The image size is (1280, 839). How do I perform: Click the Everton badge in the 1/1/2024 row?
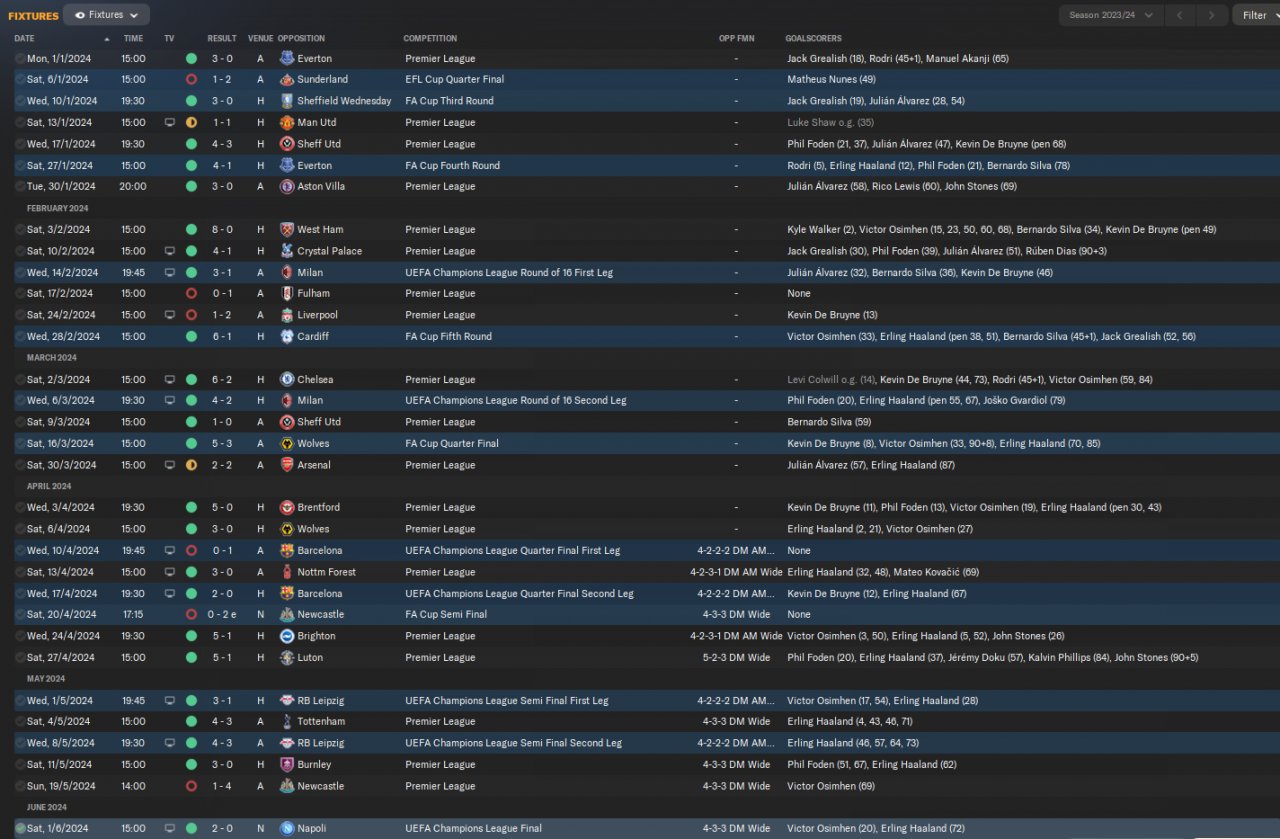click(x=287, y=59)
